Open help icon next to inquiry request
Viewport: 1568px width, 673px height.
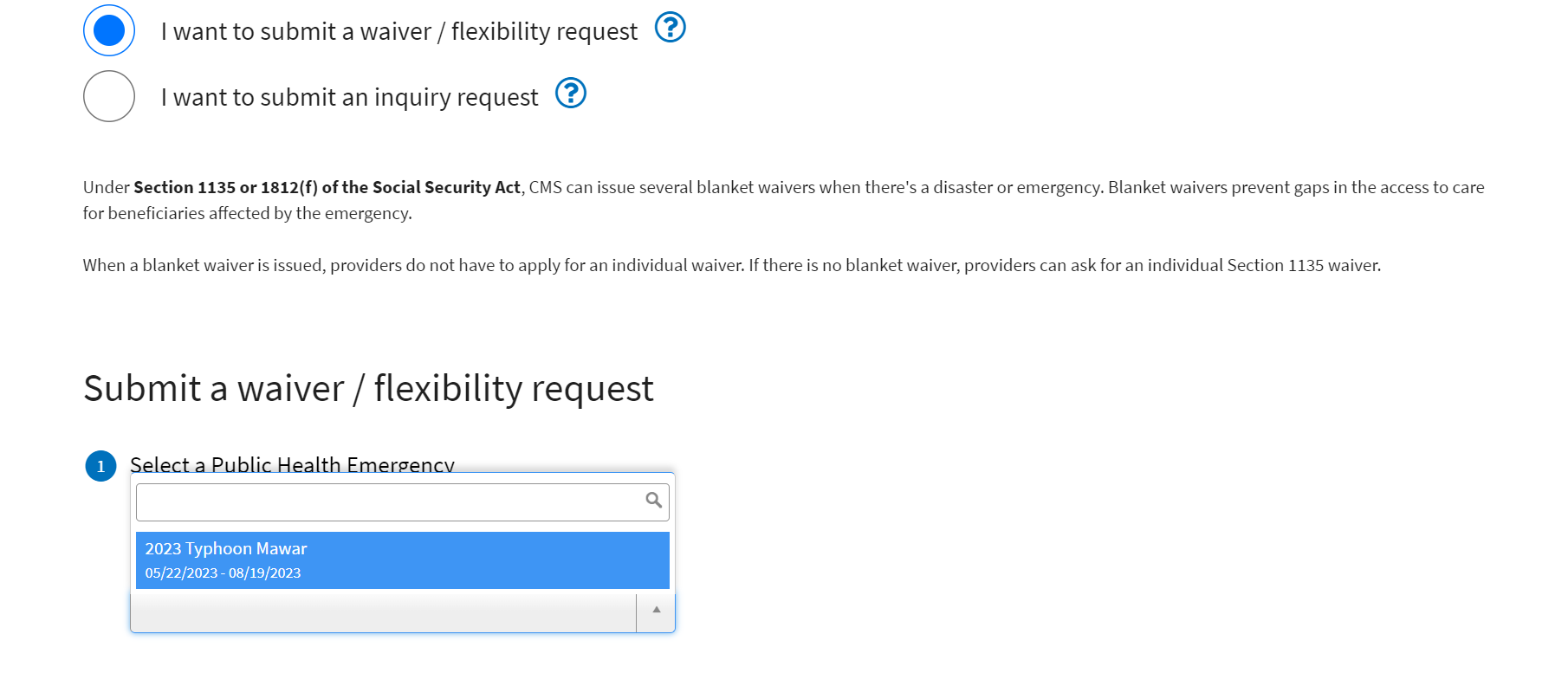[571, 93]
